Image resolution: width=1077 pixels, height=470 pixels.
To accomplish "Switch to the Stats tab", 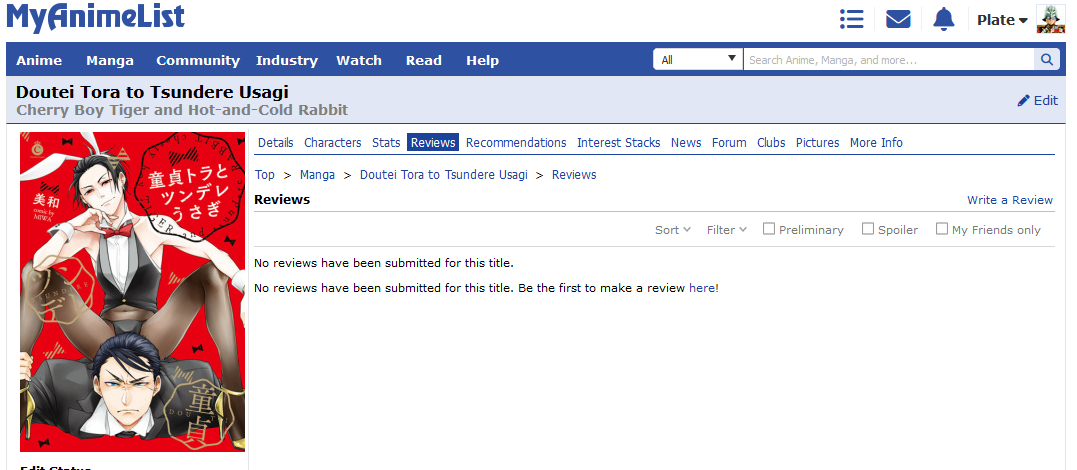I will coord(386,142).
